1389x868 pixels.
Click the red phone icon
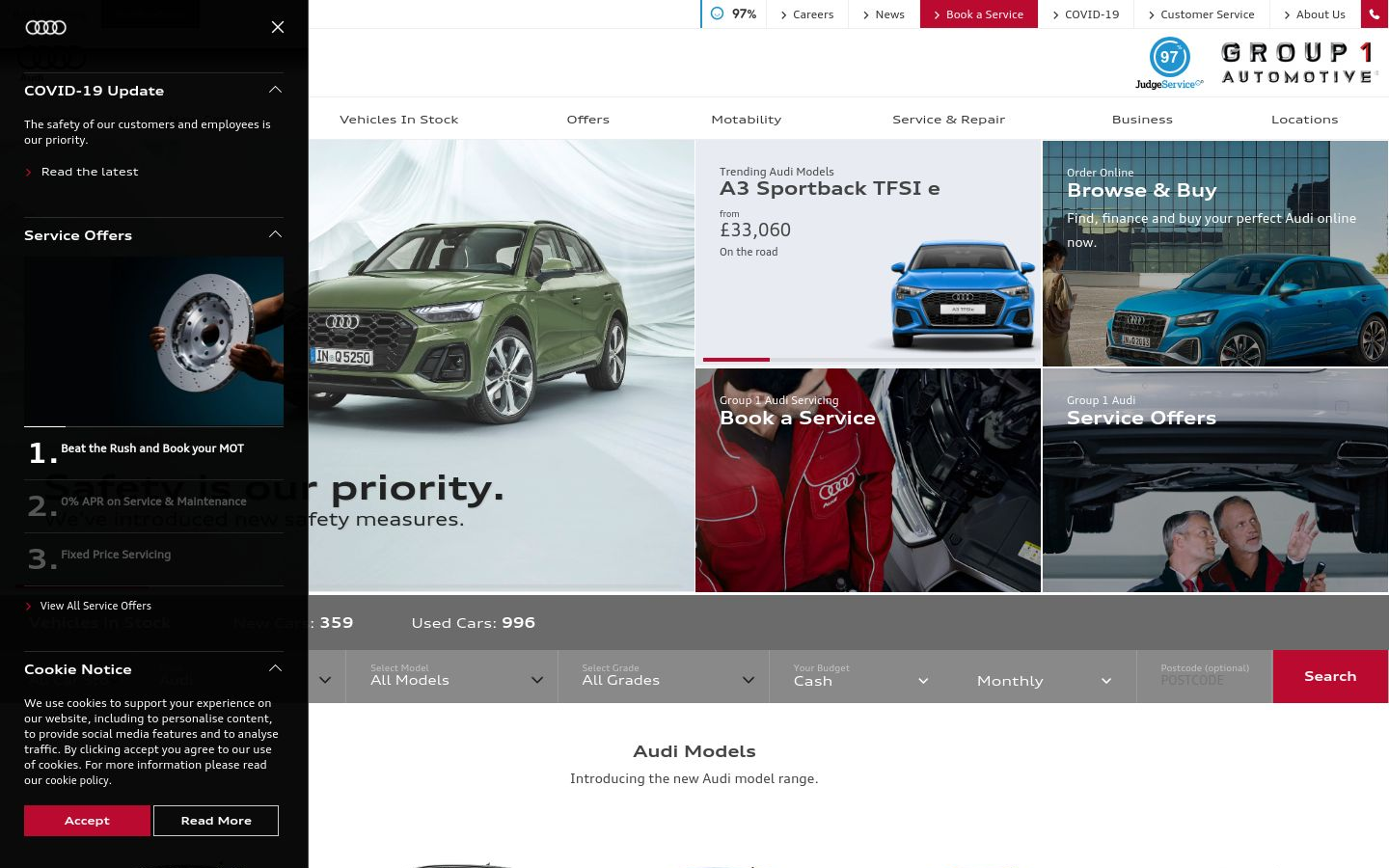tap(1375, 14)
